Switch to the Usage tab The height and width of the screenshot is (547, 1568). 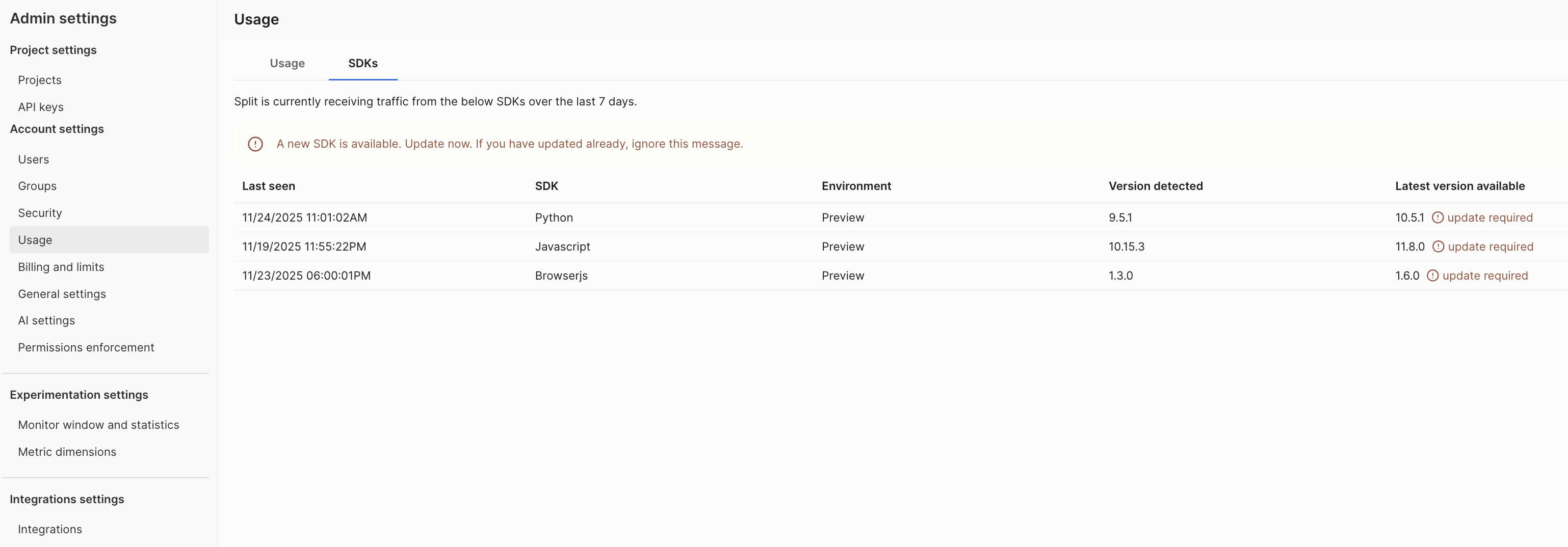click(286, 63)
